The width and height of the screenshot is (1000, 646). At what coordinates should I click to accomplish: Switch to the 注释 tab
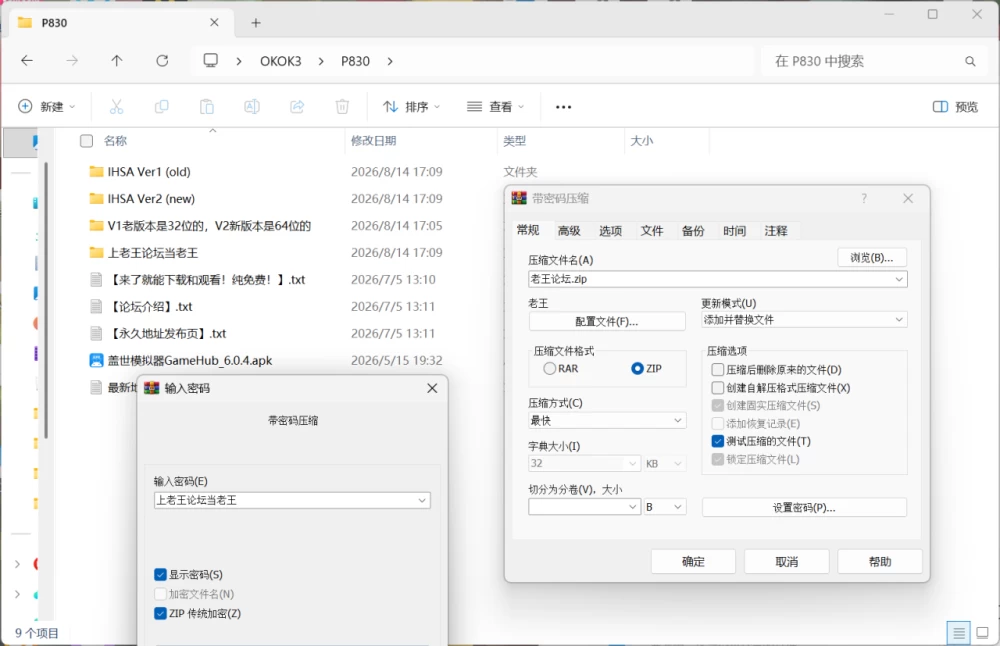pos(776,231)
